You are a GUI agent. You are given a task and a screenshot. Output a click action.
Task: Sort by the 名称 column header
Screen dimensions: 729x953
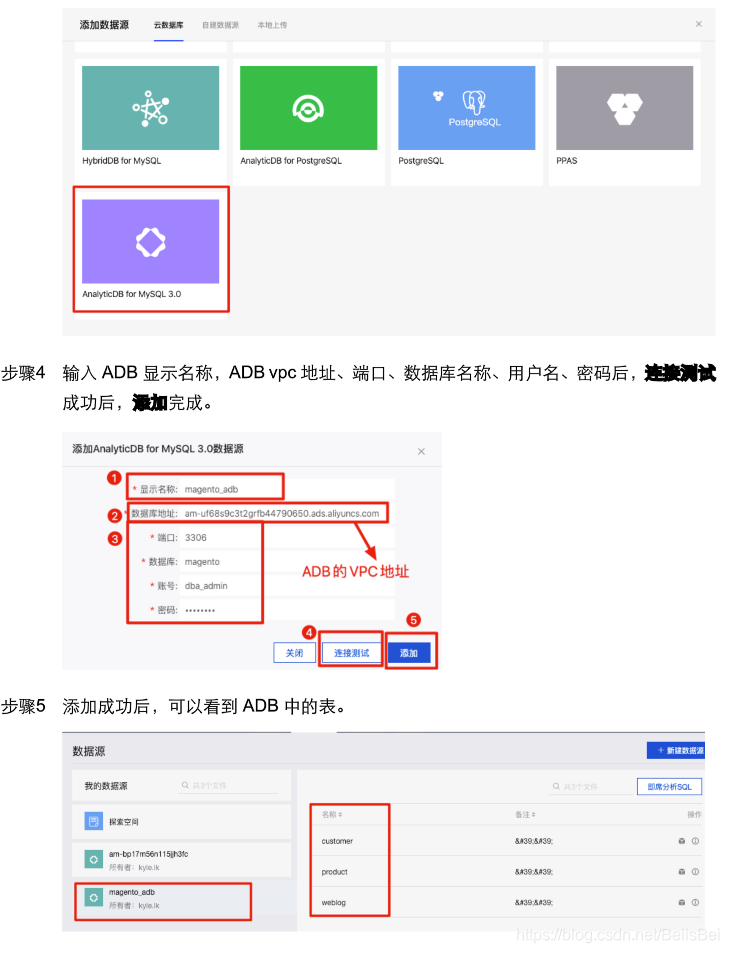coord(332,814)
